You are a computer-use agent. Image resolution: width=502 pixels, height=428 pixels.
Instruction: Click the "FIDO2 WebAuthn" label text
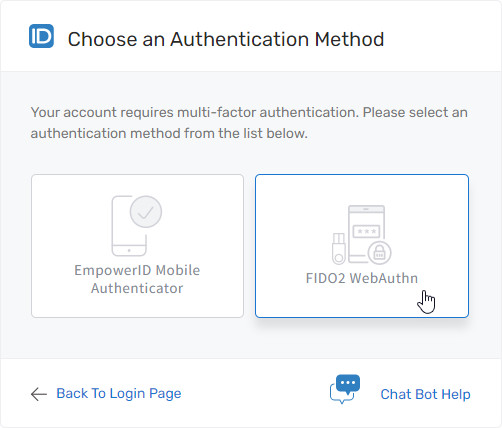point(362,278)
